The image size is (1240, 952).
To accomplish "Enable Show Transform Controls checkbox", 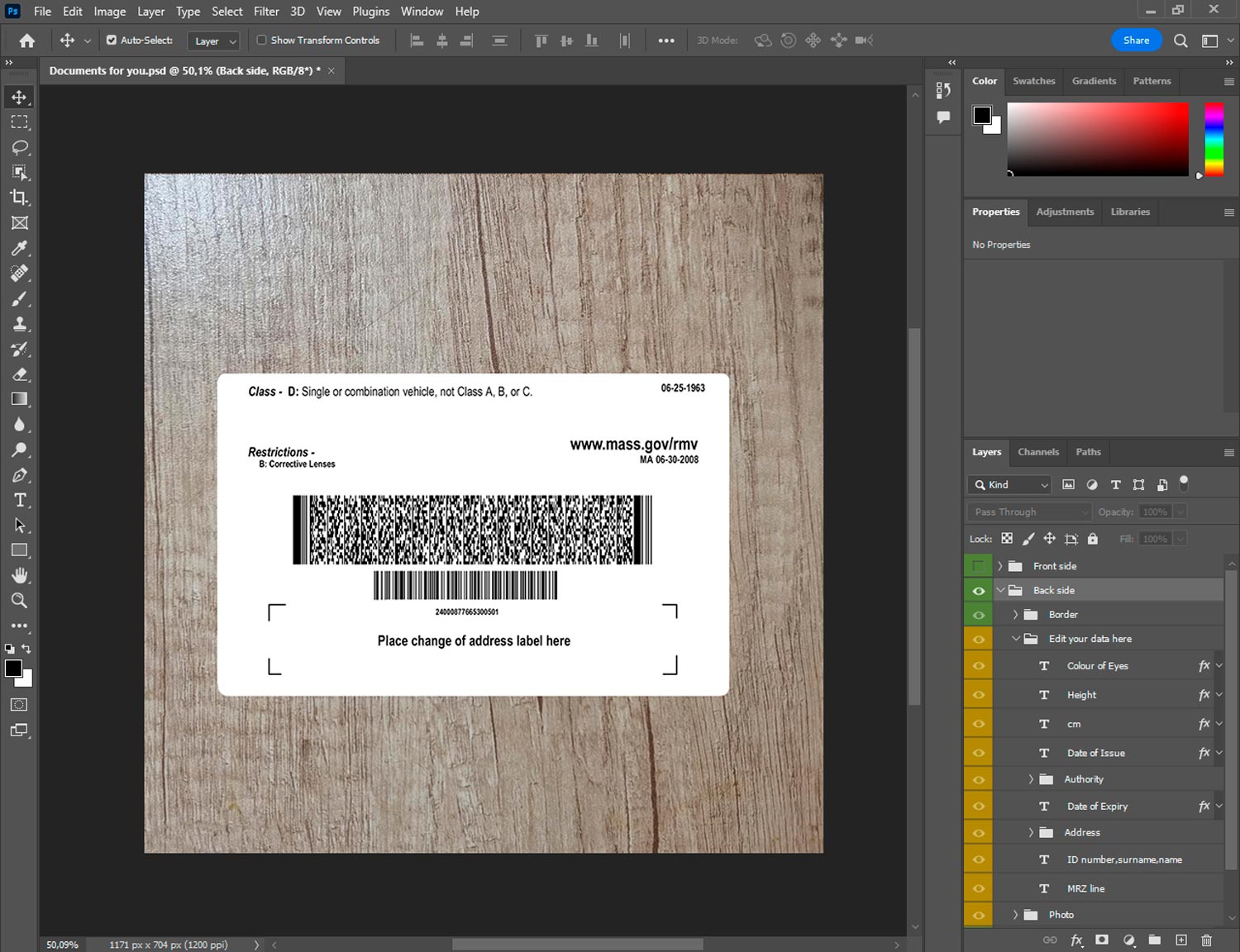I will pyautogui.click(x=261, y=40).
